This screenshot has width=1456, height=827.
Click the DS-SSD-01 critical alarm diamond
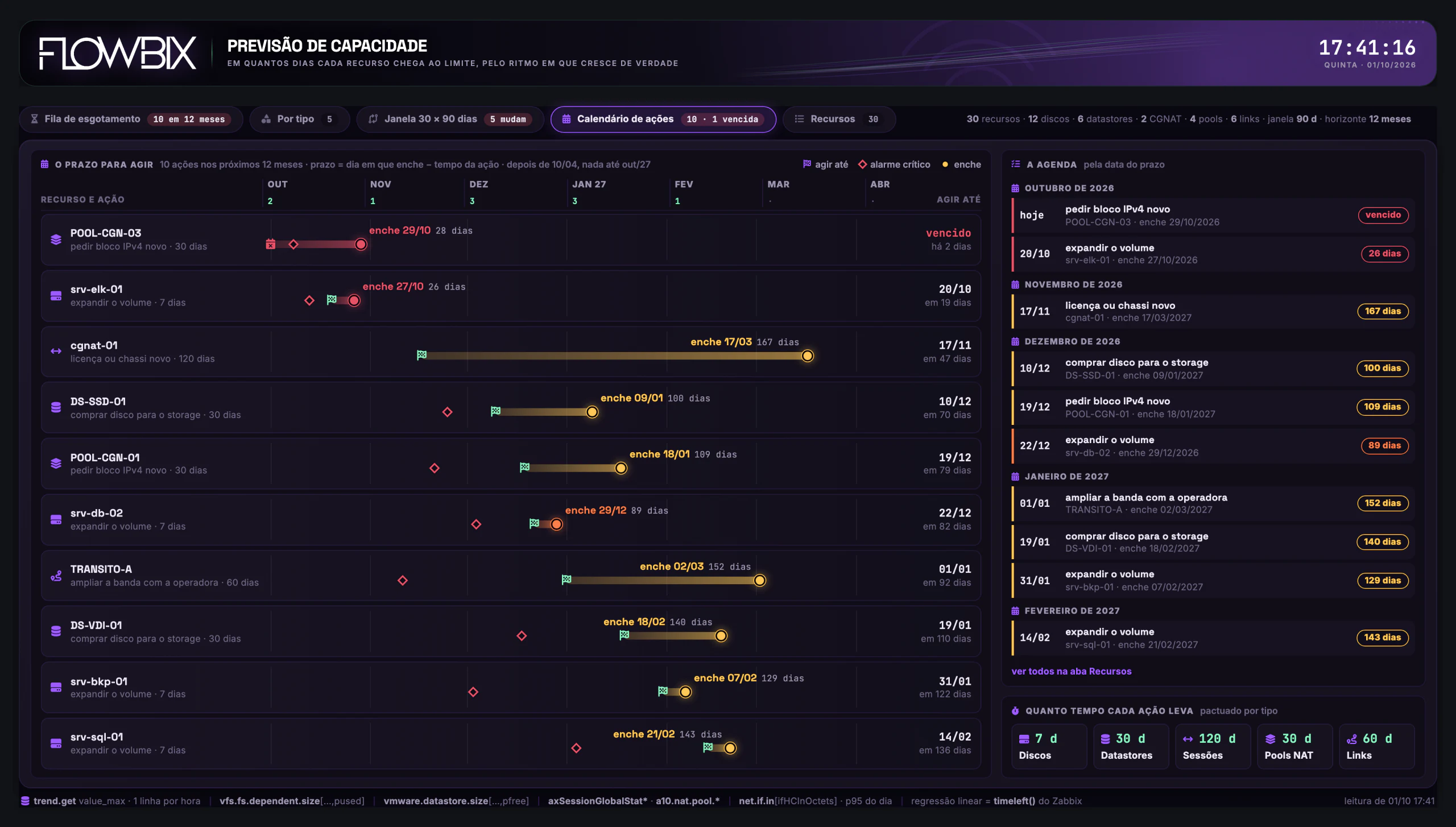[448, 412]
